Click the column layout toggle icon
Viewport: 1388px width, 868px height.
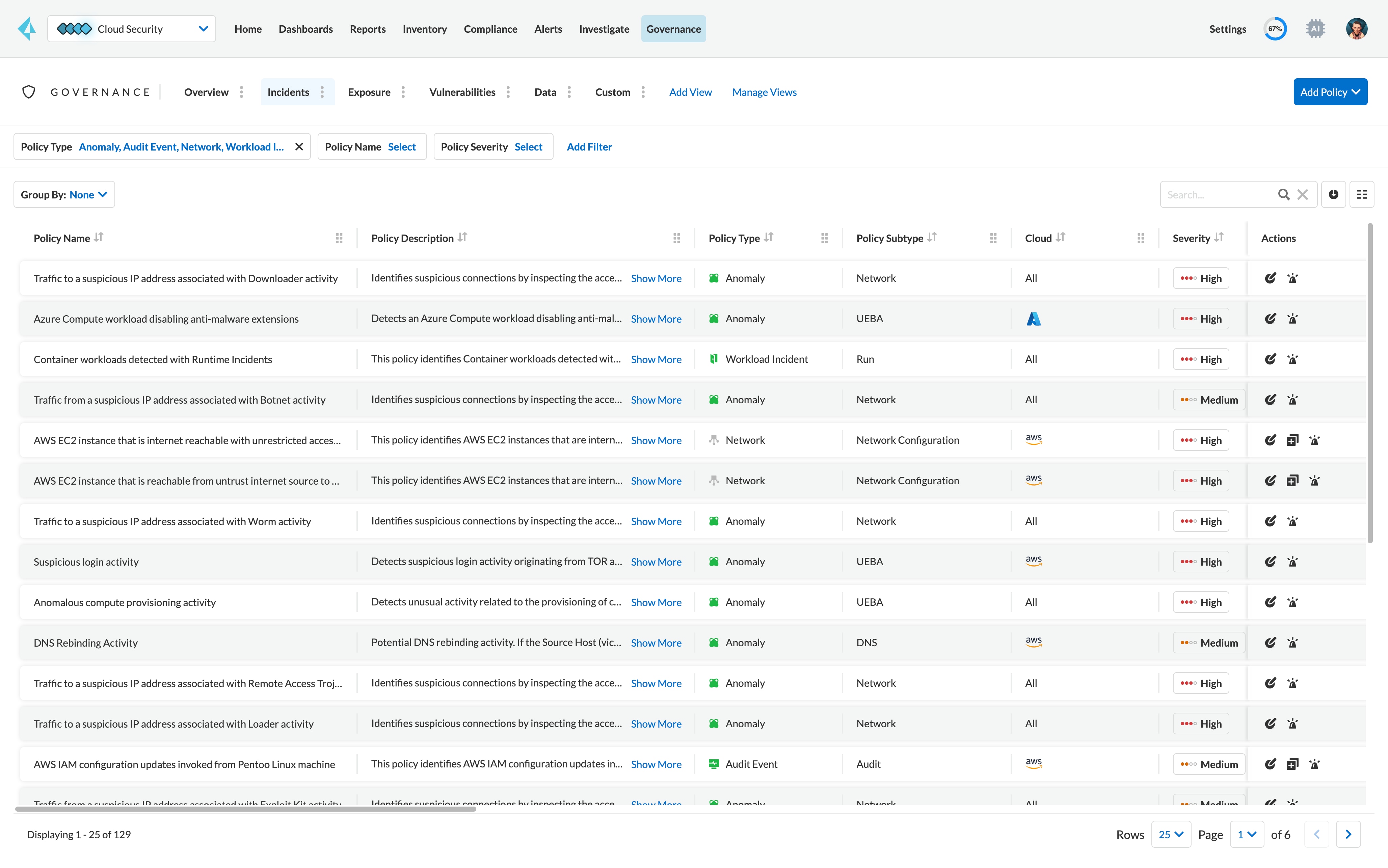1362,194
